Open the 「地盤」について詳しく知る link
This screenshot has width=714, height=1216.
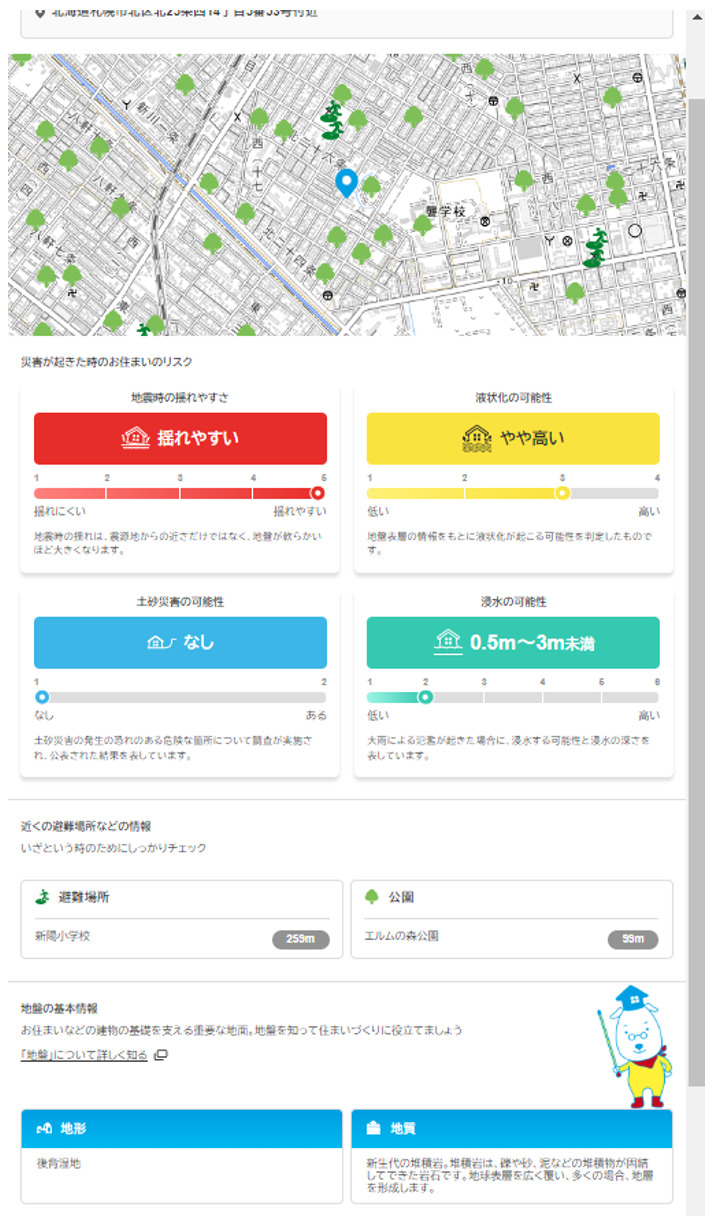[x=84, y=1055]
